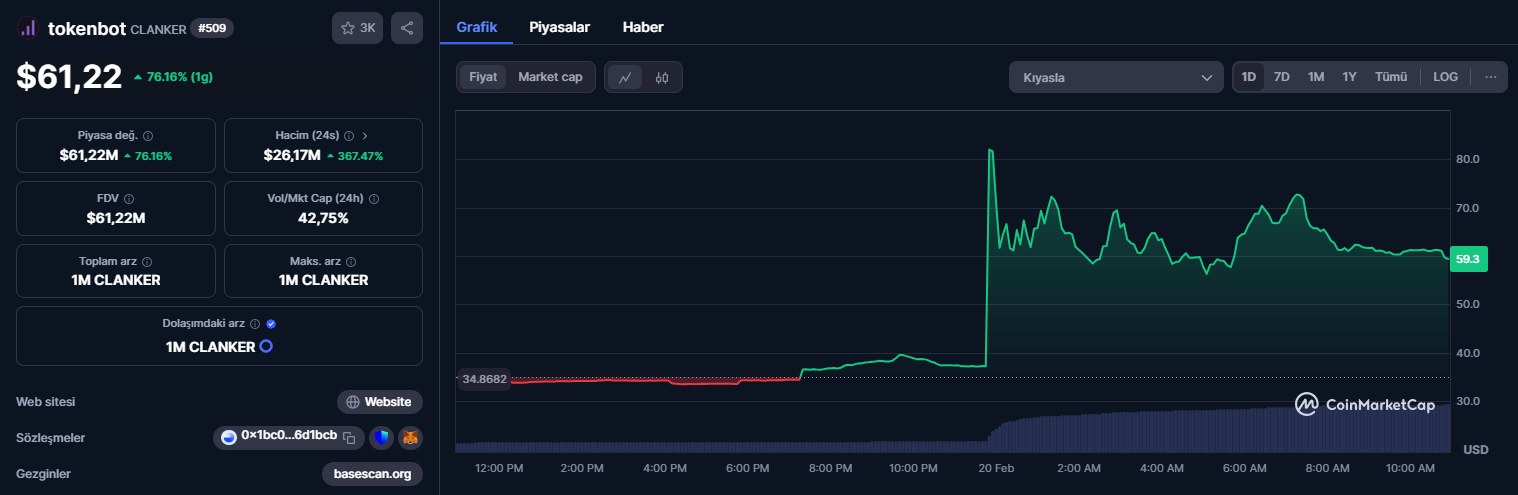The width and height of the screenshot is (1518, 495).
Task: Open basescan.org explorer link
Action: [x=372, y=473]
